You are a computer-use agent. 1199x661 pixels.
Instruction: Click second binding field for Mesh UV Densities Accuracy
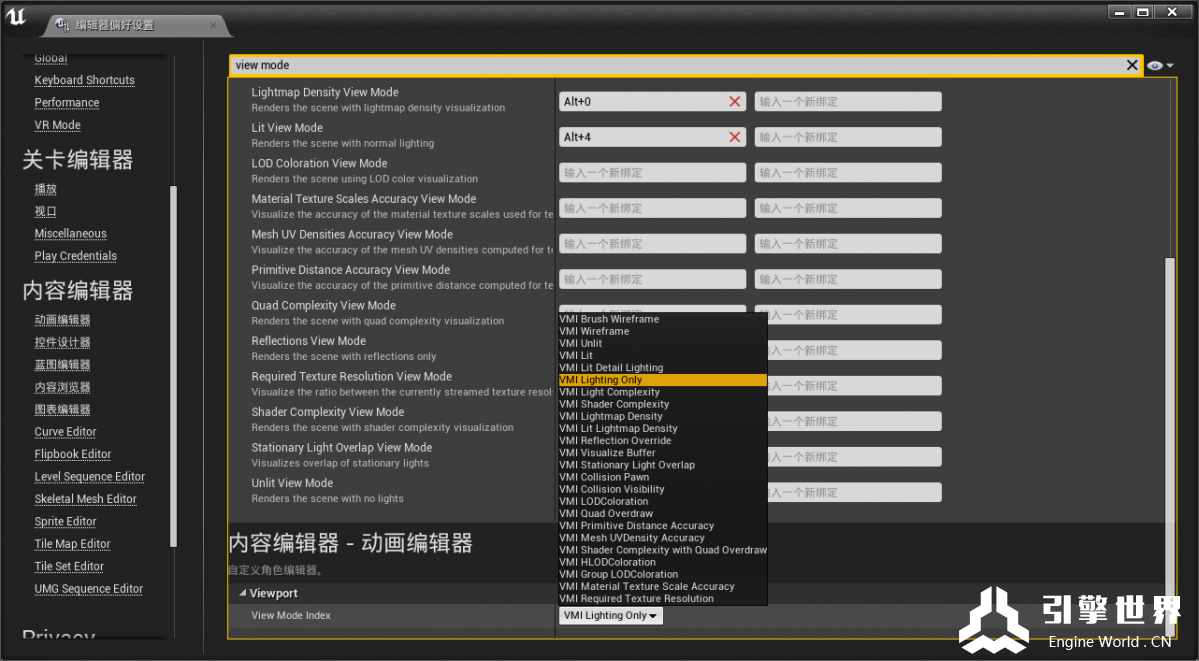(848, 243)
